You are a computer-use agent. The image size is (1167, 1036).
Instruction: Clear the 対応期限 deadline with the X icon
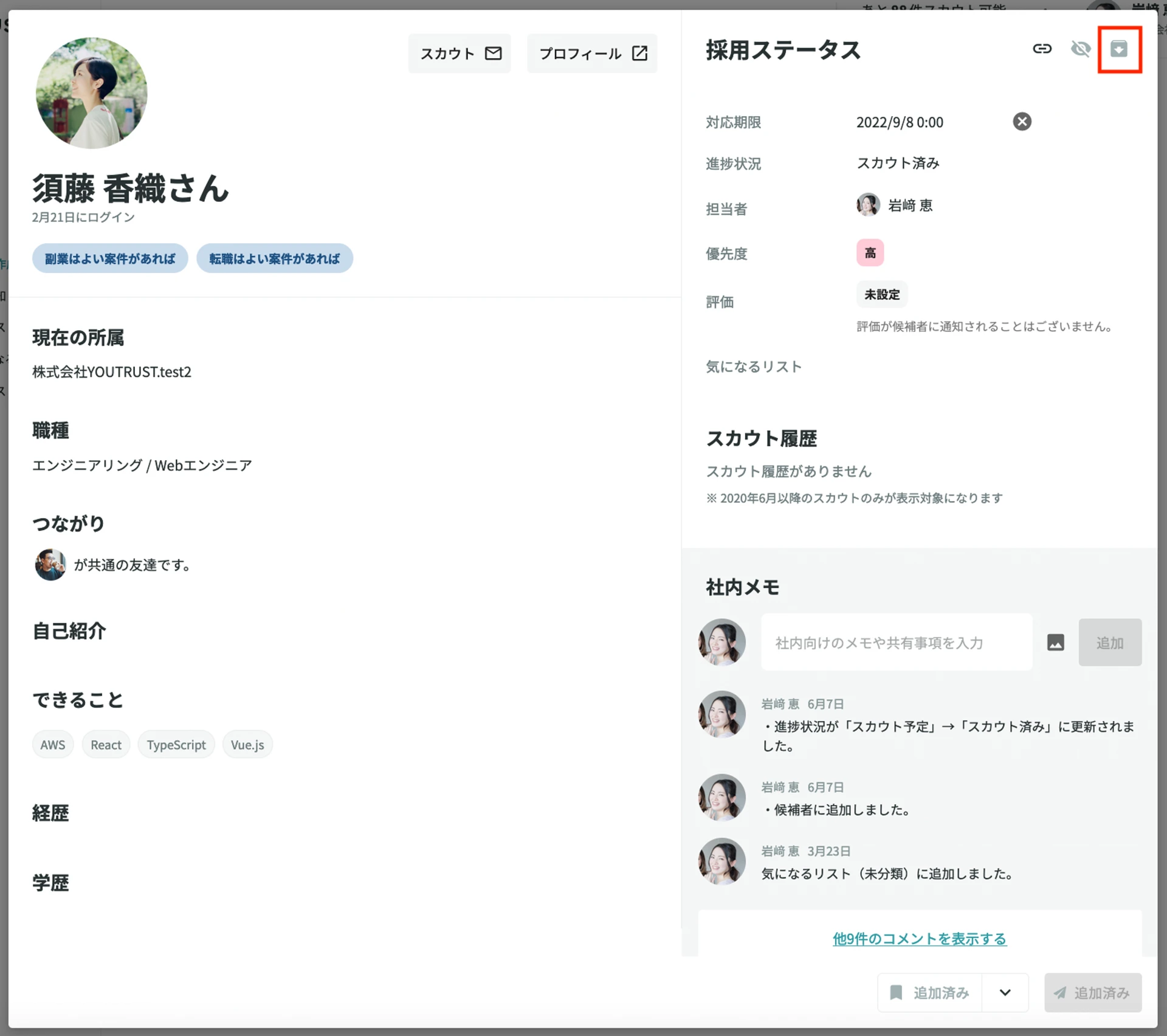pos(1022,122)
